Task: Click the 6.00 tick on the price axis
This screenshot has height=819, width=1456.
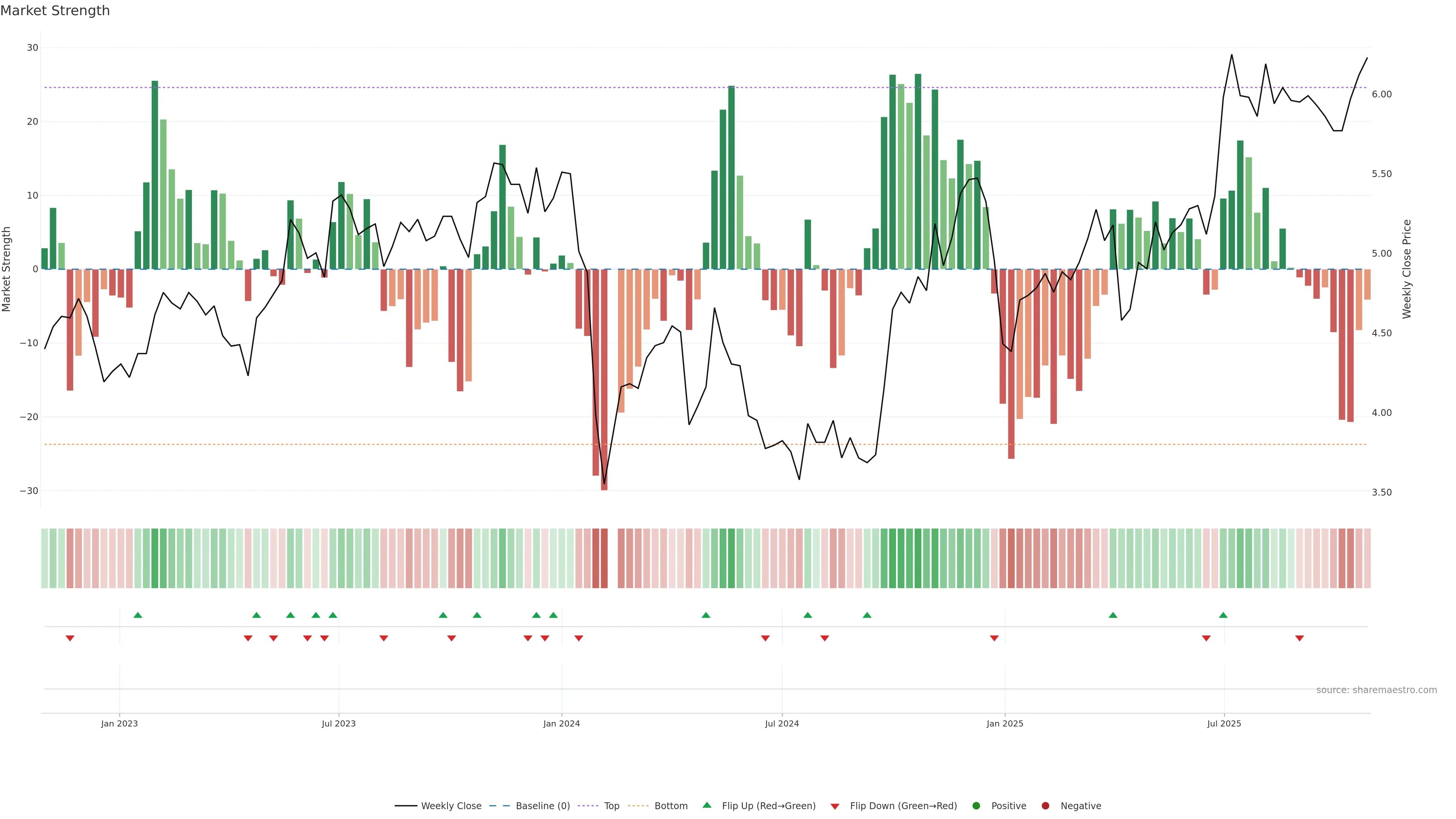Action: click(x=1381, y=94)
